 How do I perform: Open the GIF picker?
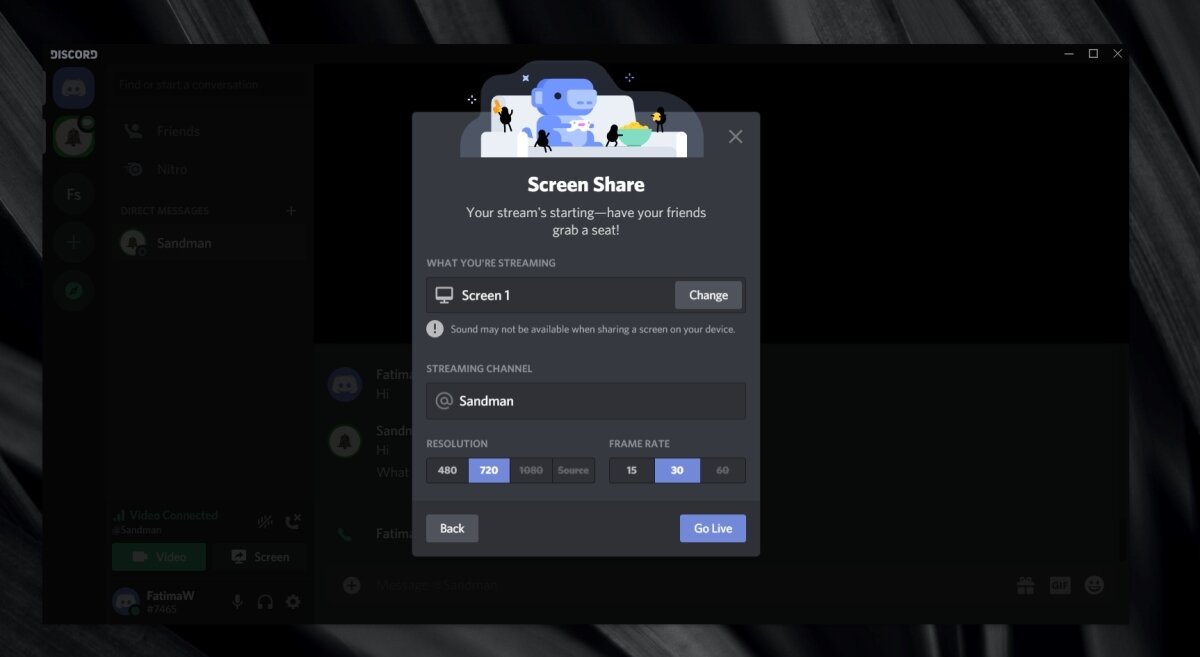[1059, 585]
